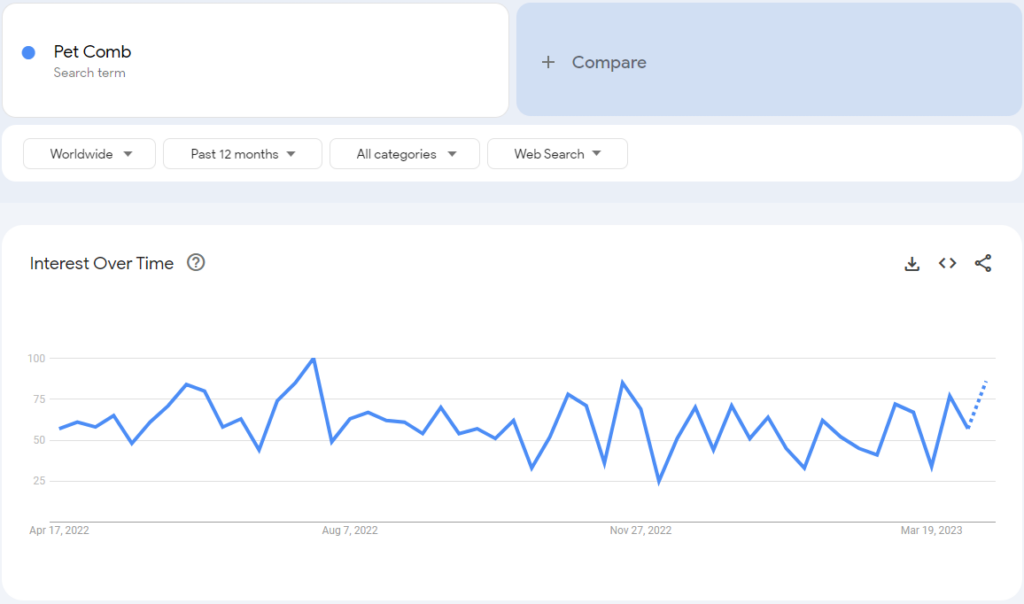Click the Mar 19, 2023 axis label
1024x604 pixels.
(x=931, y=530)
